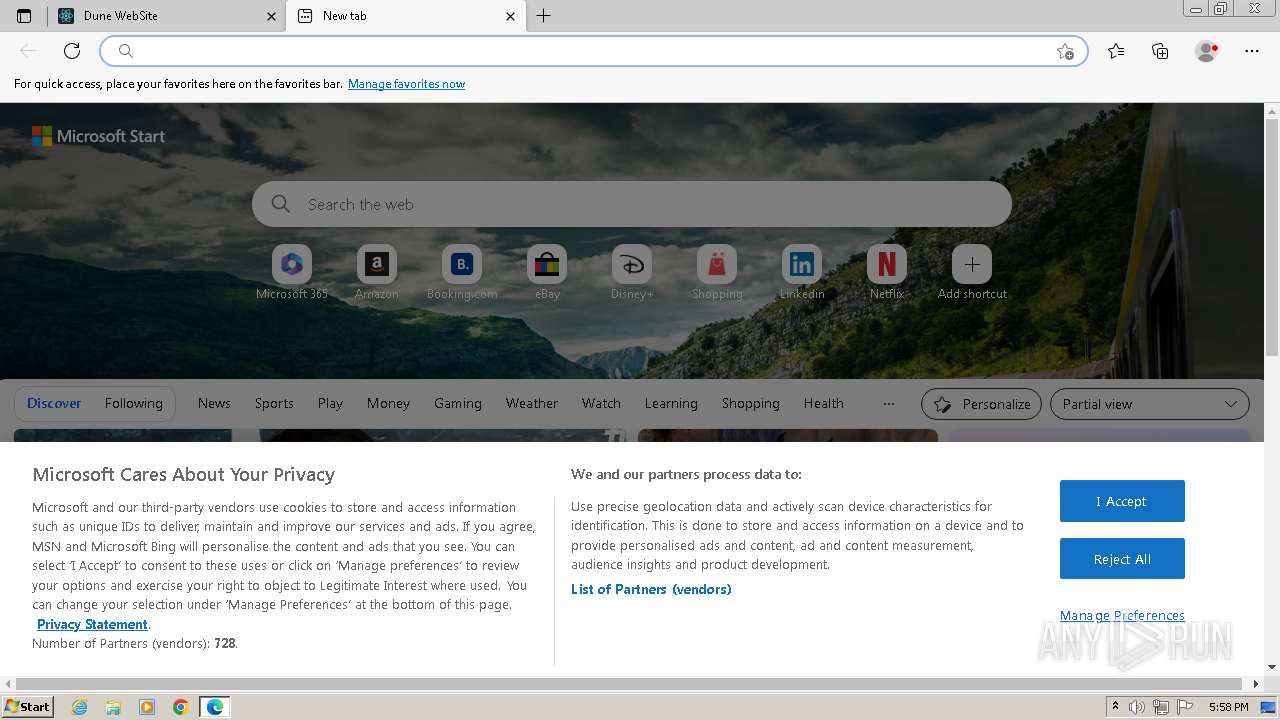This screenshot has width=1280, height=720.
Task: Open the Shopping feed category
Action: tap(751, 404)
